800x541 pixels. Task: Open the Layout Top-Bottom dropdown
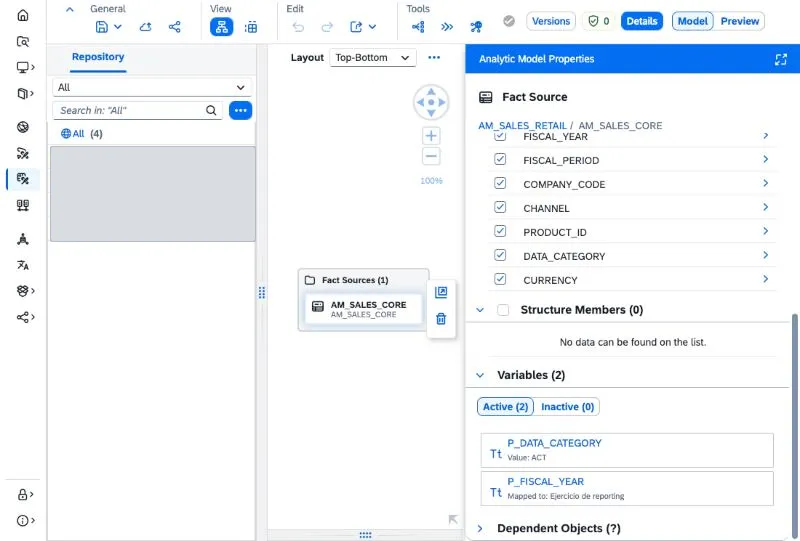(x=373, y=58)
